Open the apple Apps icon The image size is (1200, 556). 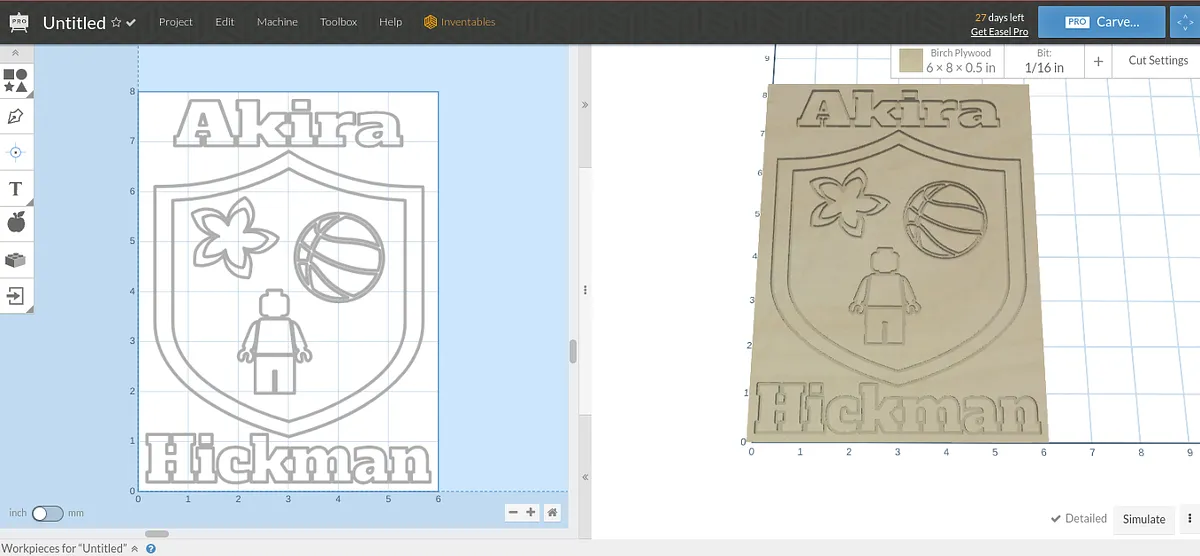(x=16, y=222)
